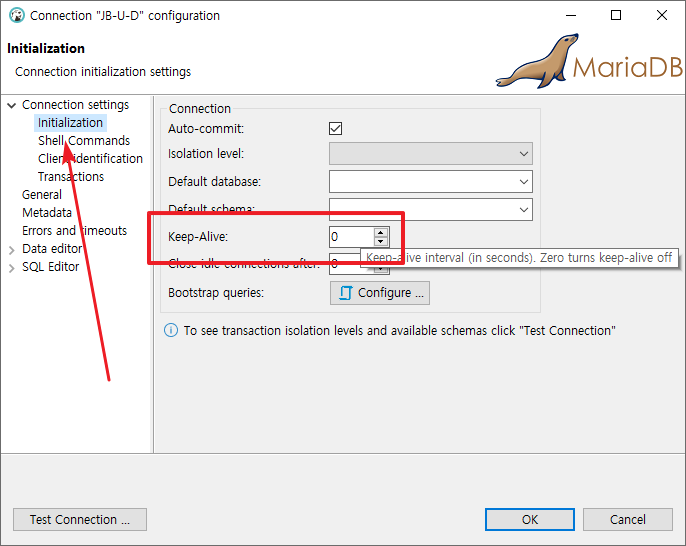Increase the Keep-Alive value with the up arrow
Viewport: 686px width, 546px height.
coord(380,232)
